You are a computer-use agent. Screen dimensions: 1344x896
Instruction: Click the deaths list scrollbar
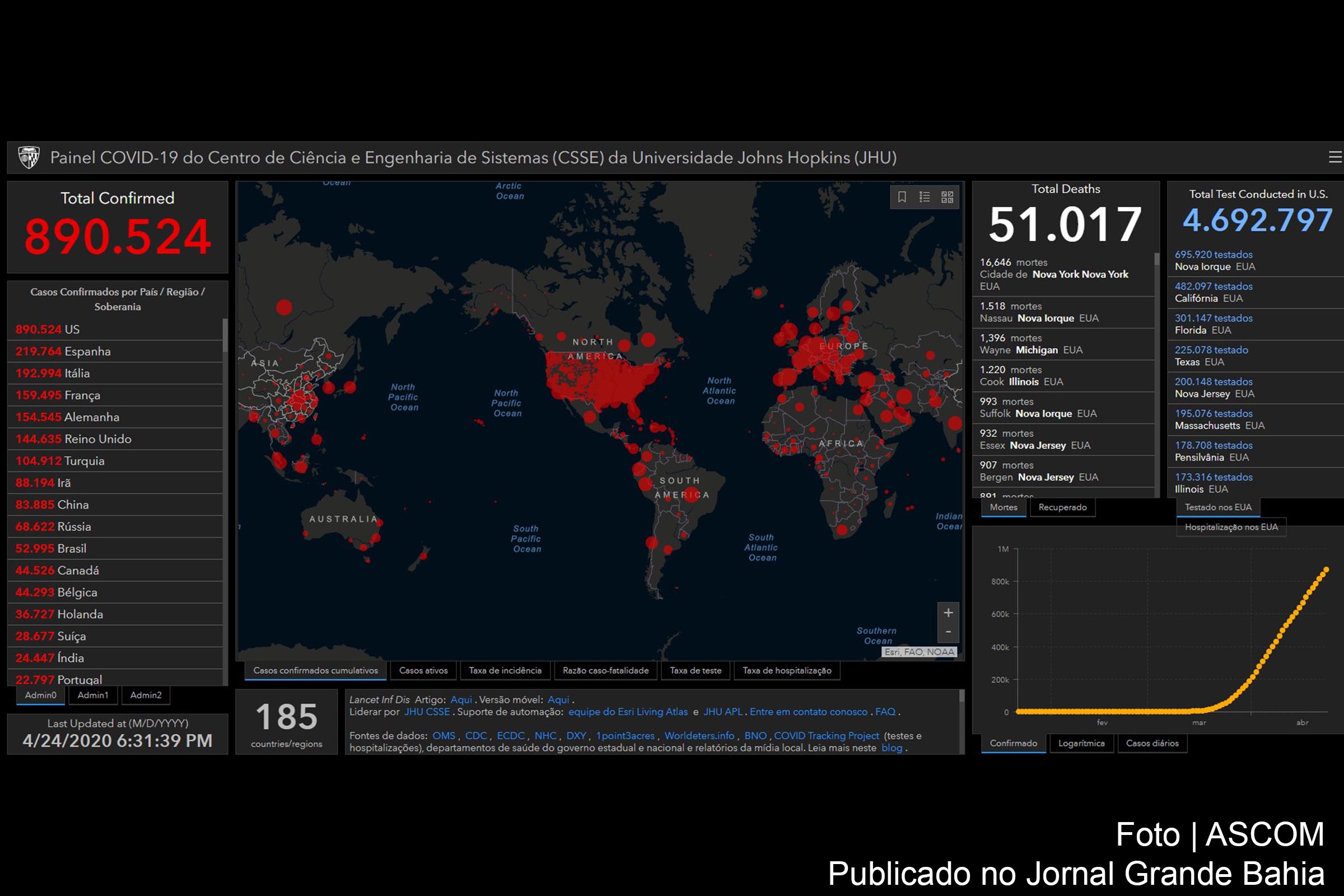(1157, 260)
